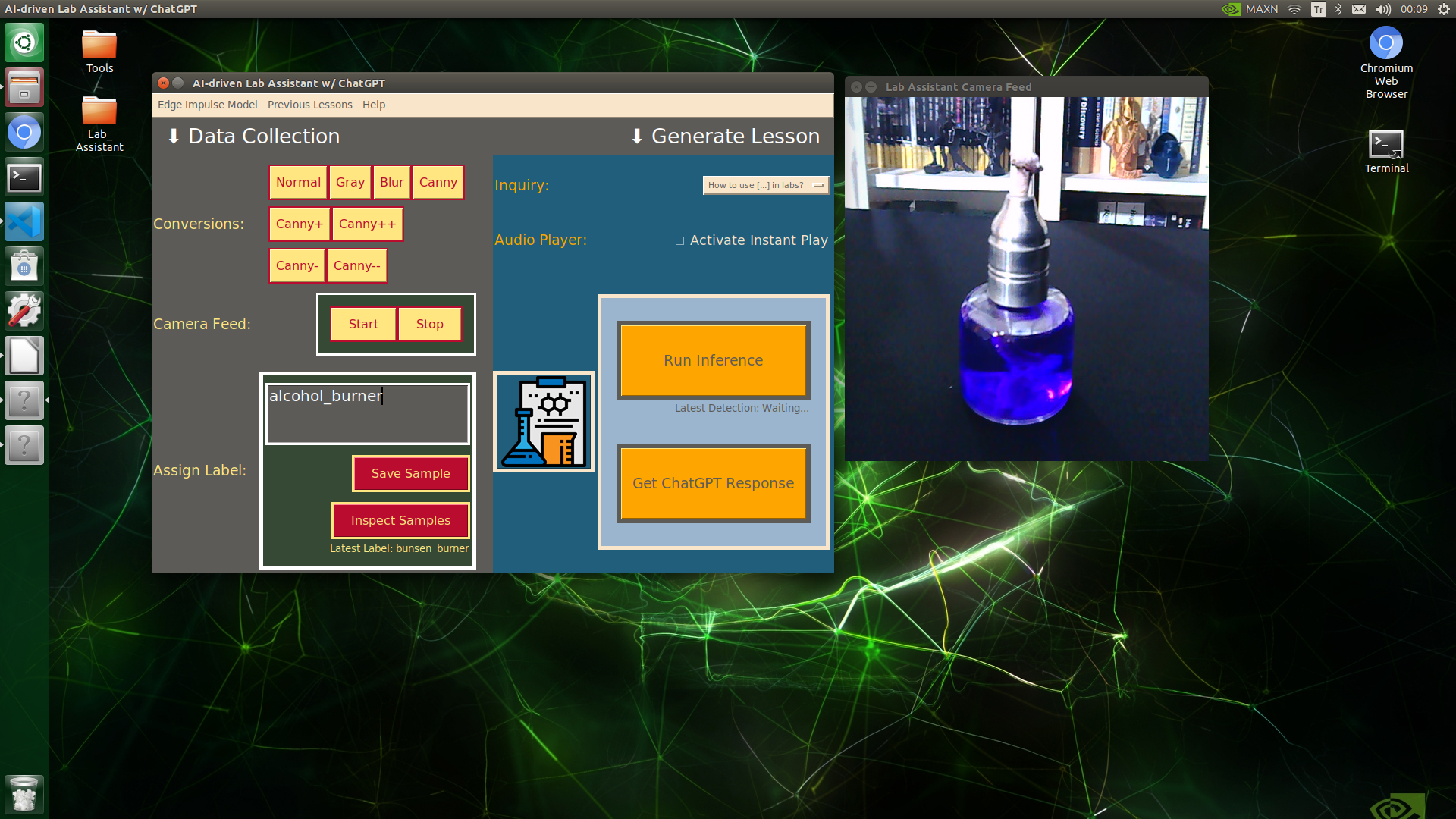Screen dimensions: 1456x819
Task: Select the Gray conversion button
Action: coord(349,181)
